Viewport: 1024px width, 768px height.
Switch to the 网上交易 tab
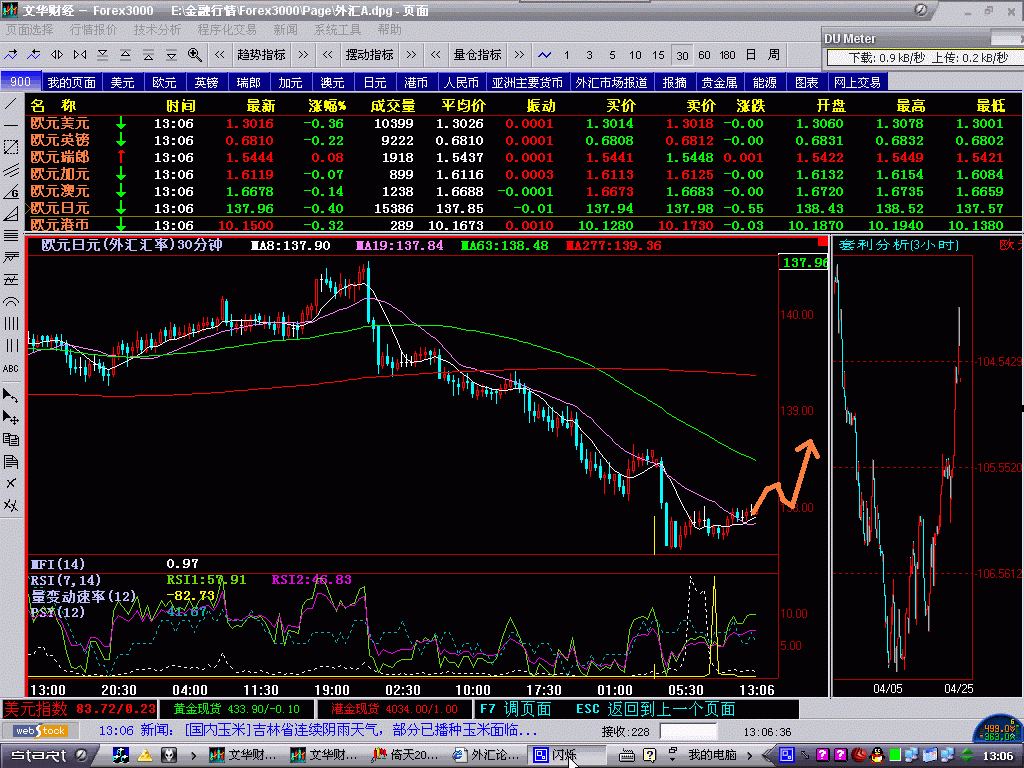pos(857,82)
